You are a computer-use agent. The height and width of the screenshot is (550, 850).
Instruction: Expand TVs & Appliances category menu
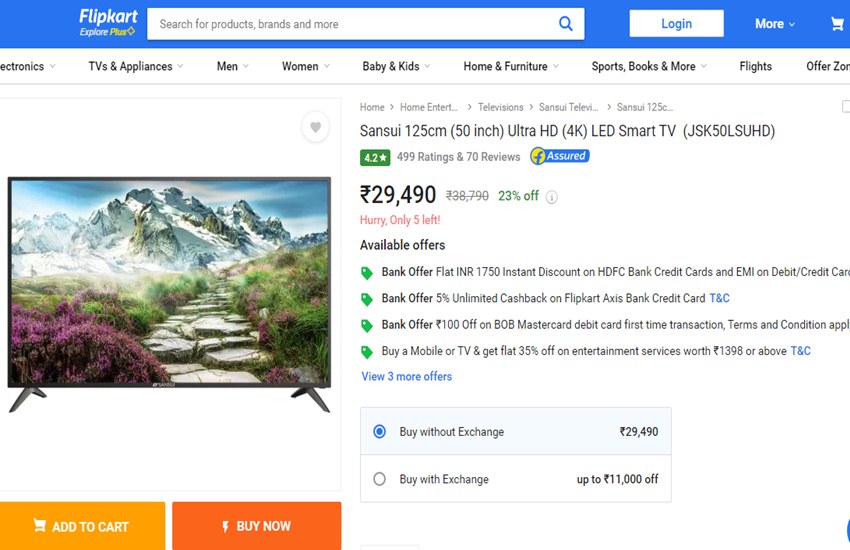pyautogui.click(x=137, y=67)
